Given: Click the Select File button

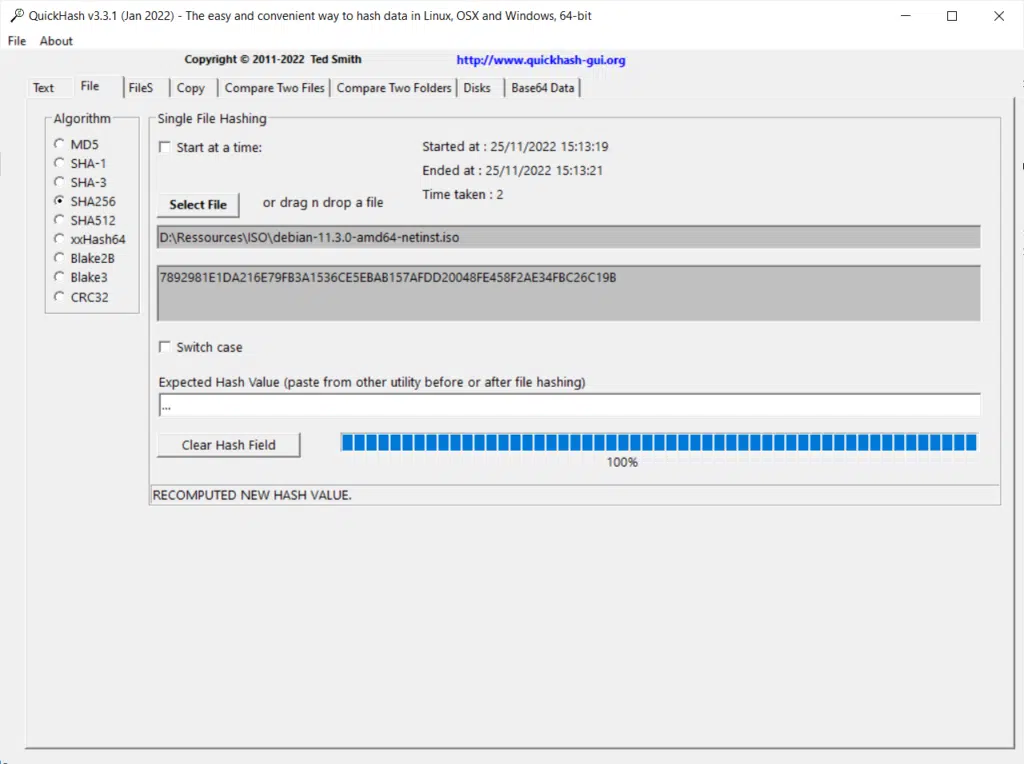Looking at the screenshot, I should (x=198, y=204).
